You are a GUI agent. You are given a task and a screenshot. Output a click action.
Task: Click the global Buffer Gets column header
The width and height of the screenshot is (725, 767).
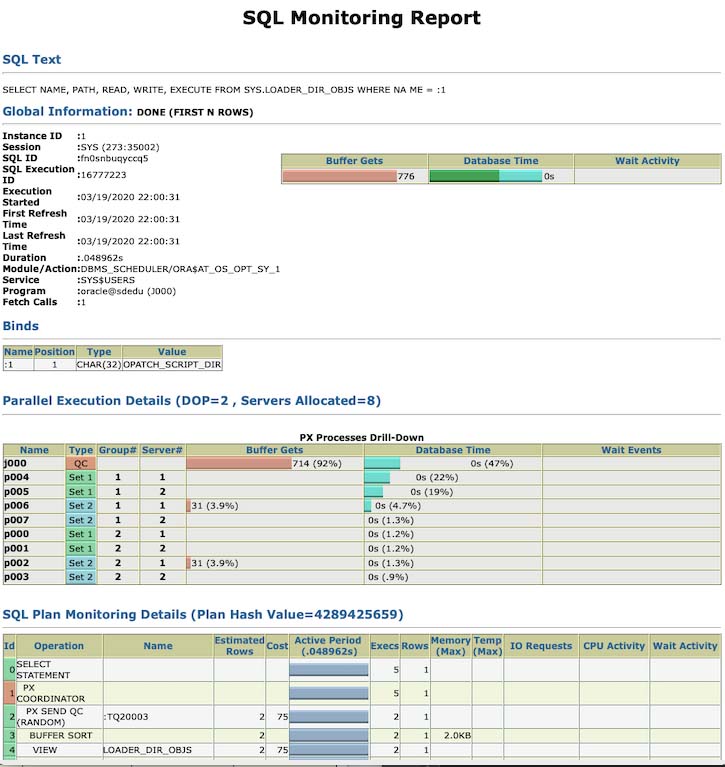(x=354, y=161)
